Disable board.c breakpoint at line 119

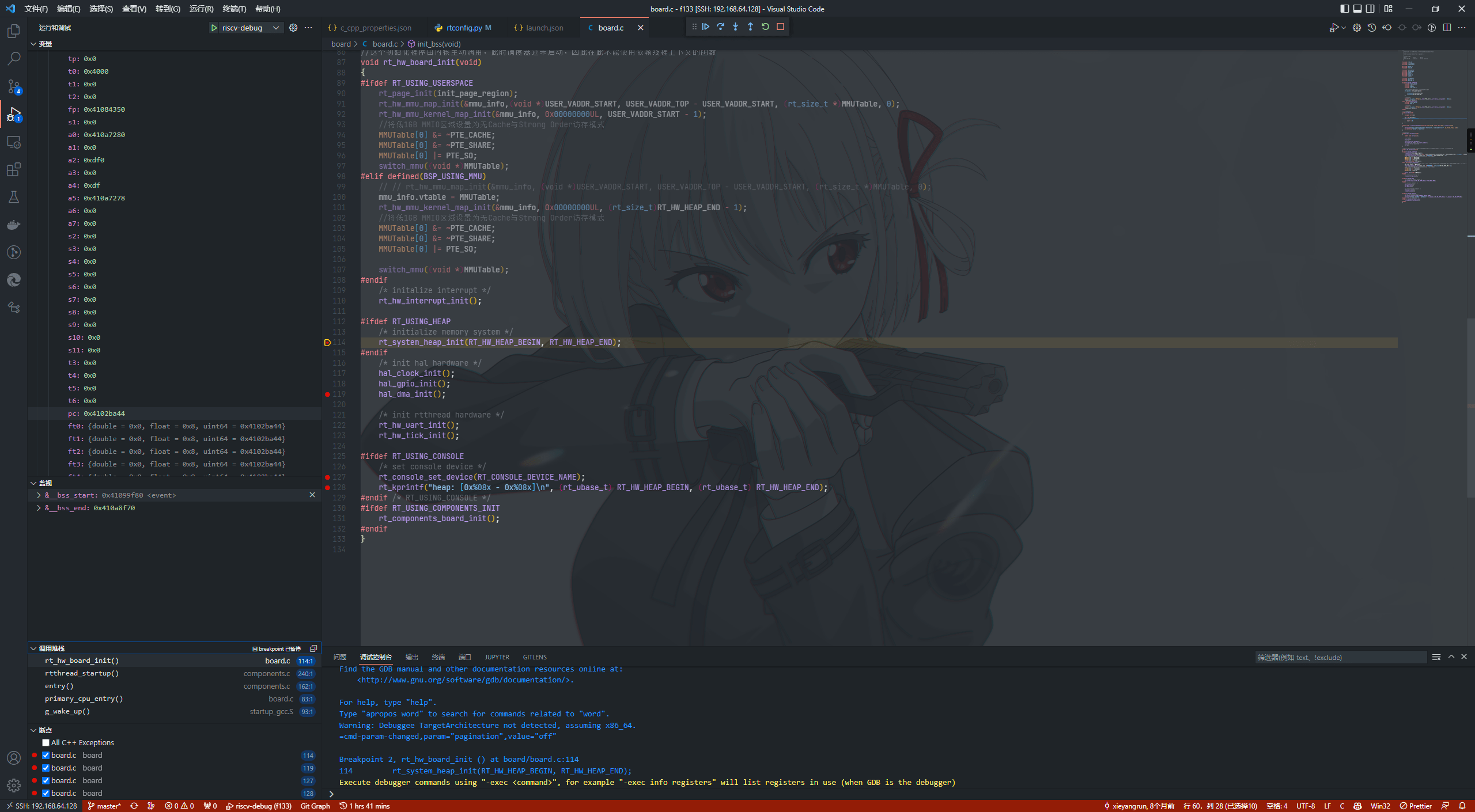(x=46, y=768)
